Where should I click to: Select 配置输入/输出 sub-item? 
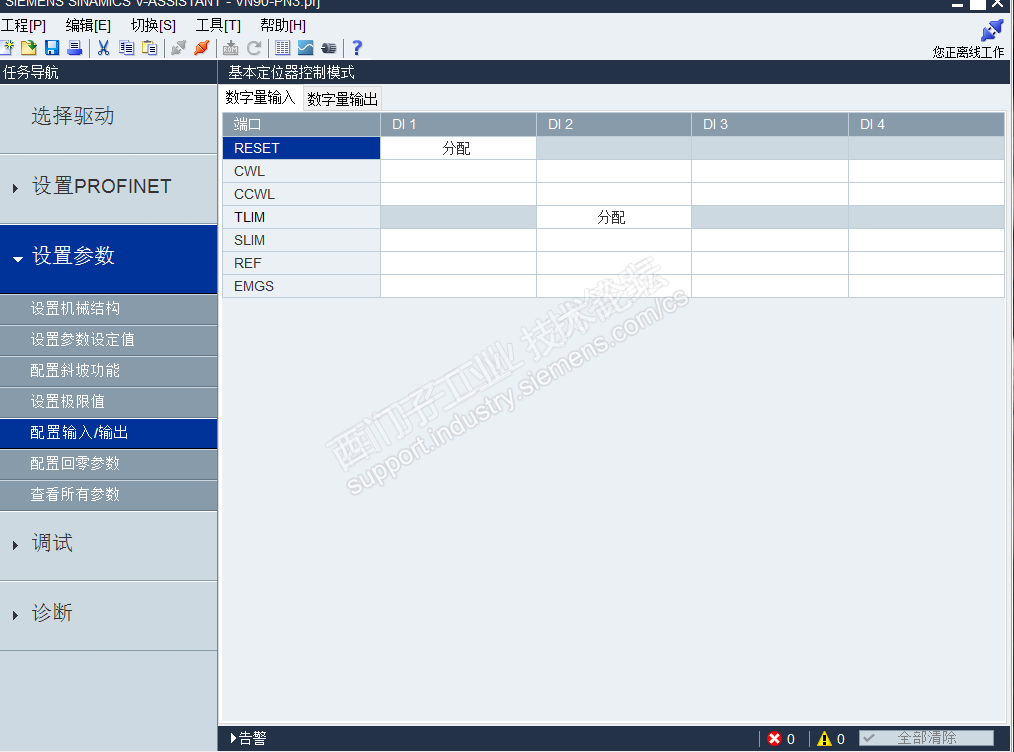[x=109, y=433]
